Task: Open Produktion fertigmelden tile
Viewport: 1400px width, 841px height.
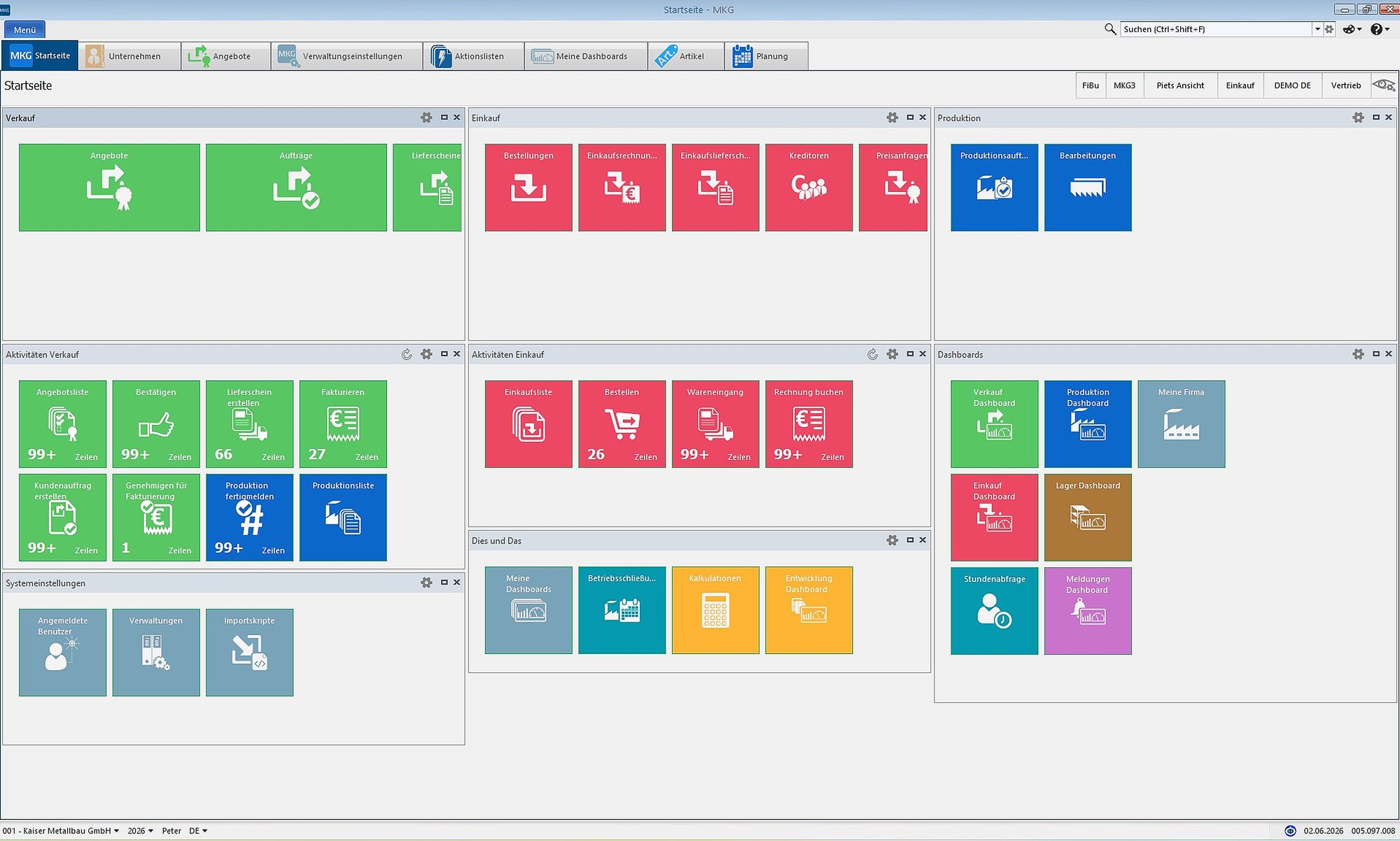Action: [249, 517]
